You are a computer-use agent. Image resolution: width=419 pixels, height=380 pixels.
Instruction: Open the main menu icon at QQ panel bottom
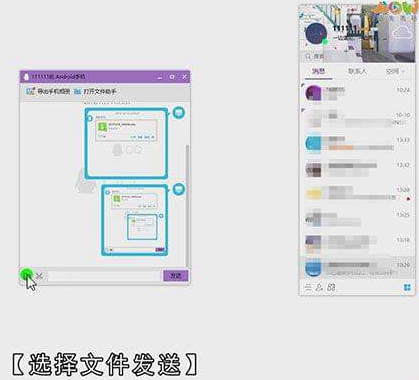[x=308, y=287]
